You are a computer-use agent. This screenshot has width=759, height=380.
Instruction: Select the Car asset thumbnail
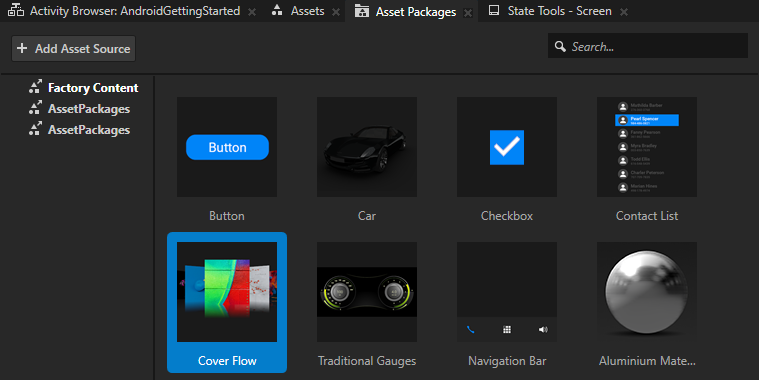[x=367, y=147]
